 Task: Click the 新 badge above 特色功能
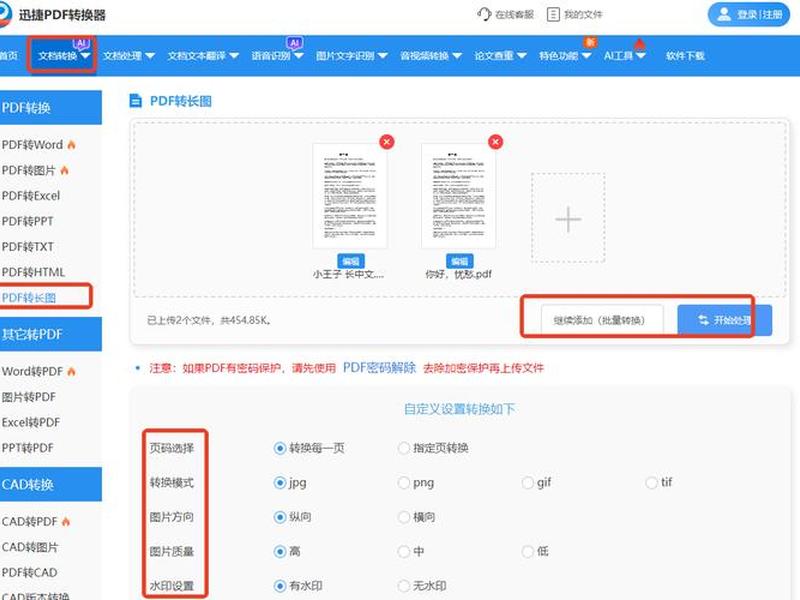tap(590, 42)
